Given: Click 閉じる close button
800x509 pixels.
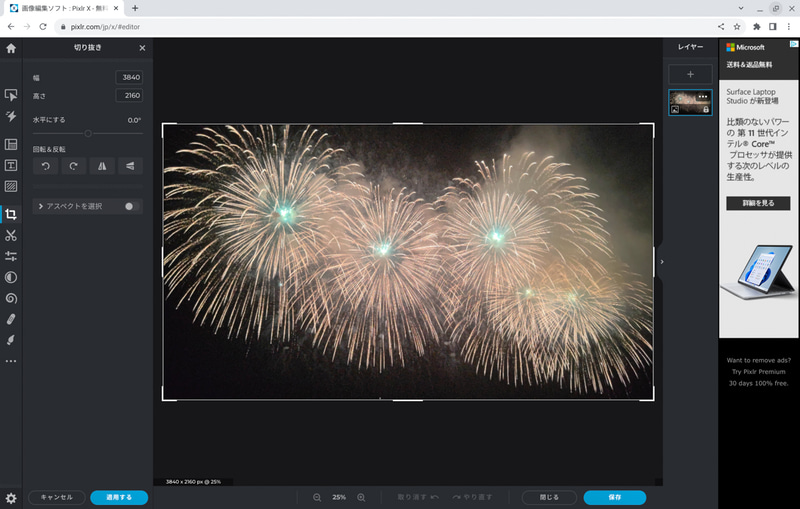Looking at the screenshot, I should pyautogui.click(x=549, y=497).
